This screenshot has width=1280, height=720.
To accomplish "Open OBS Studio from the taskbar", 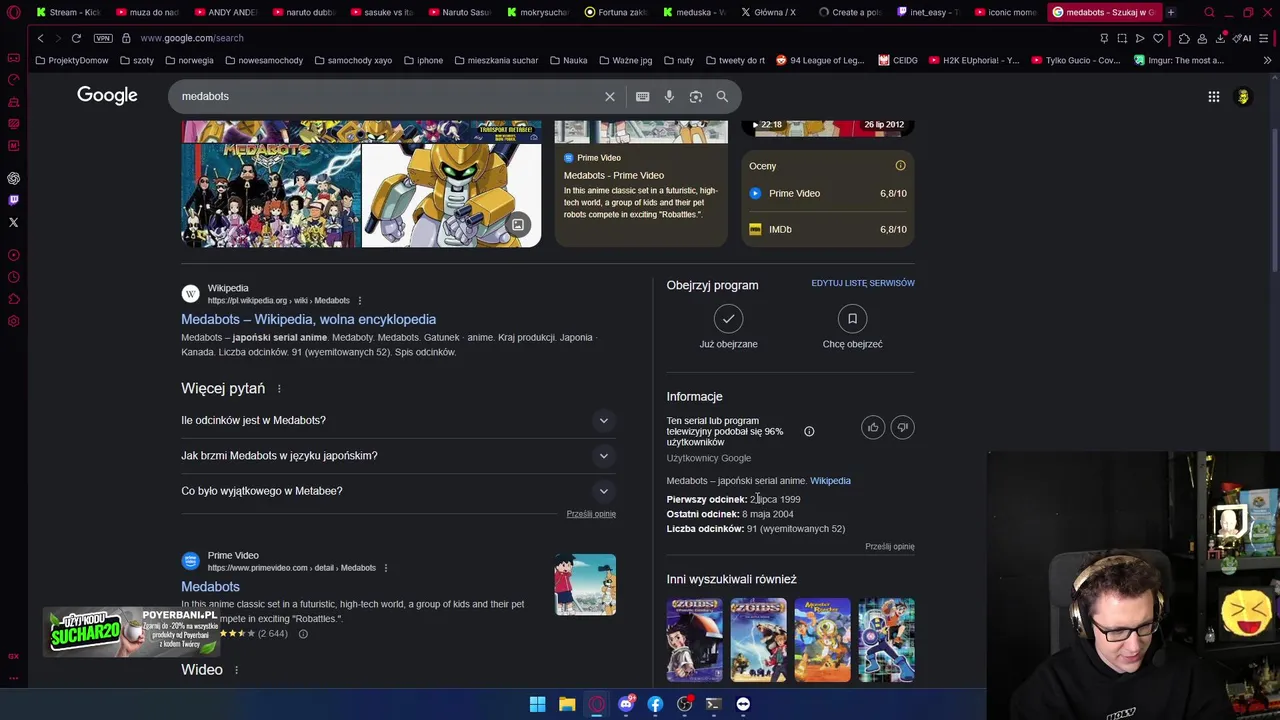I will [684, 704].
